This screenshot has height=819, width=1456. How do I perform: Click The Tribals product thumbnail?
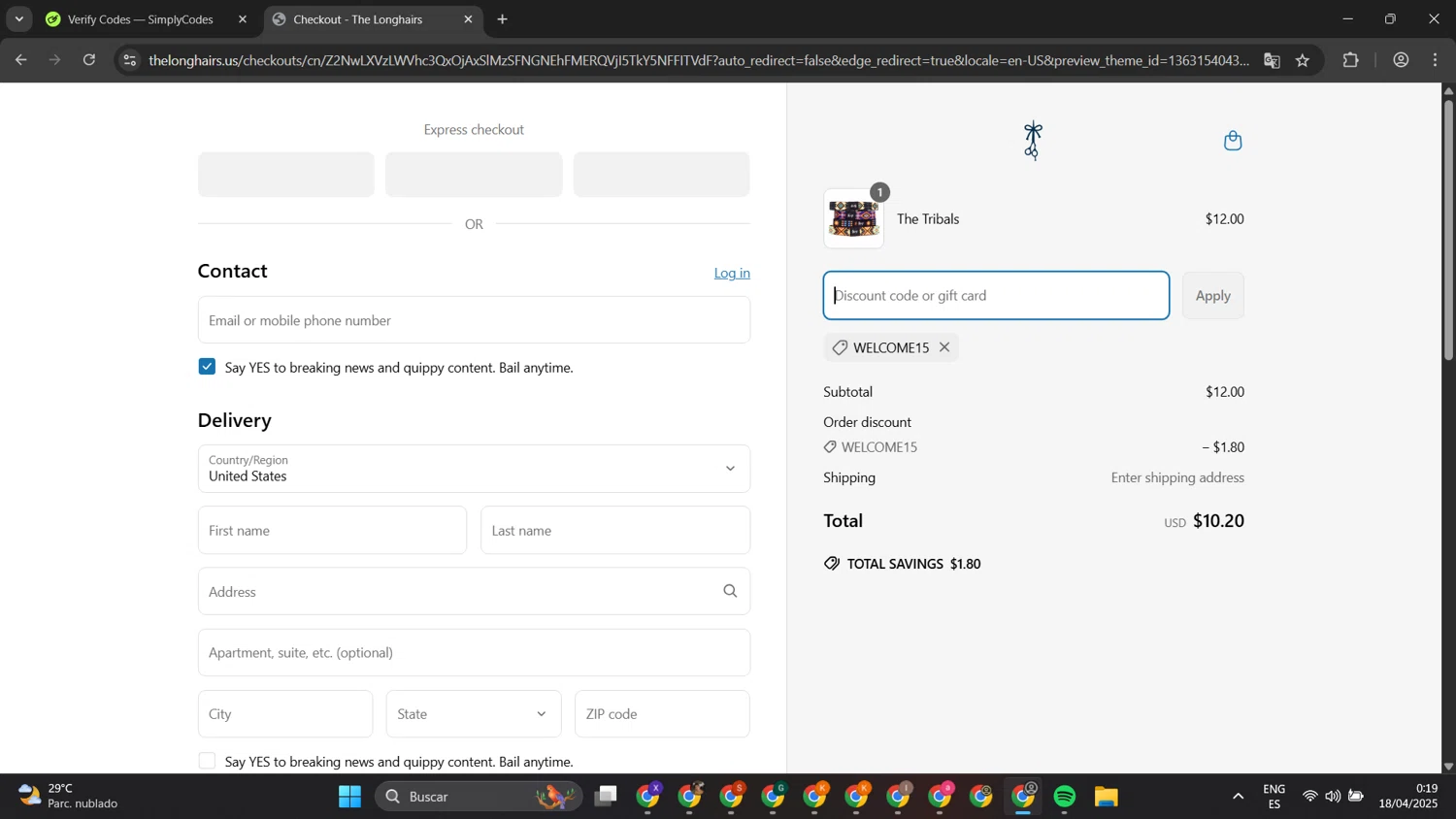click(854, 219)
